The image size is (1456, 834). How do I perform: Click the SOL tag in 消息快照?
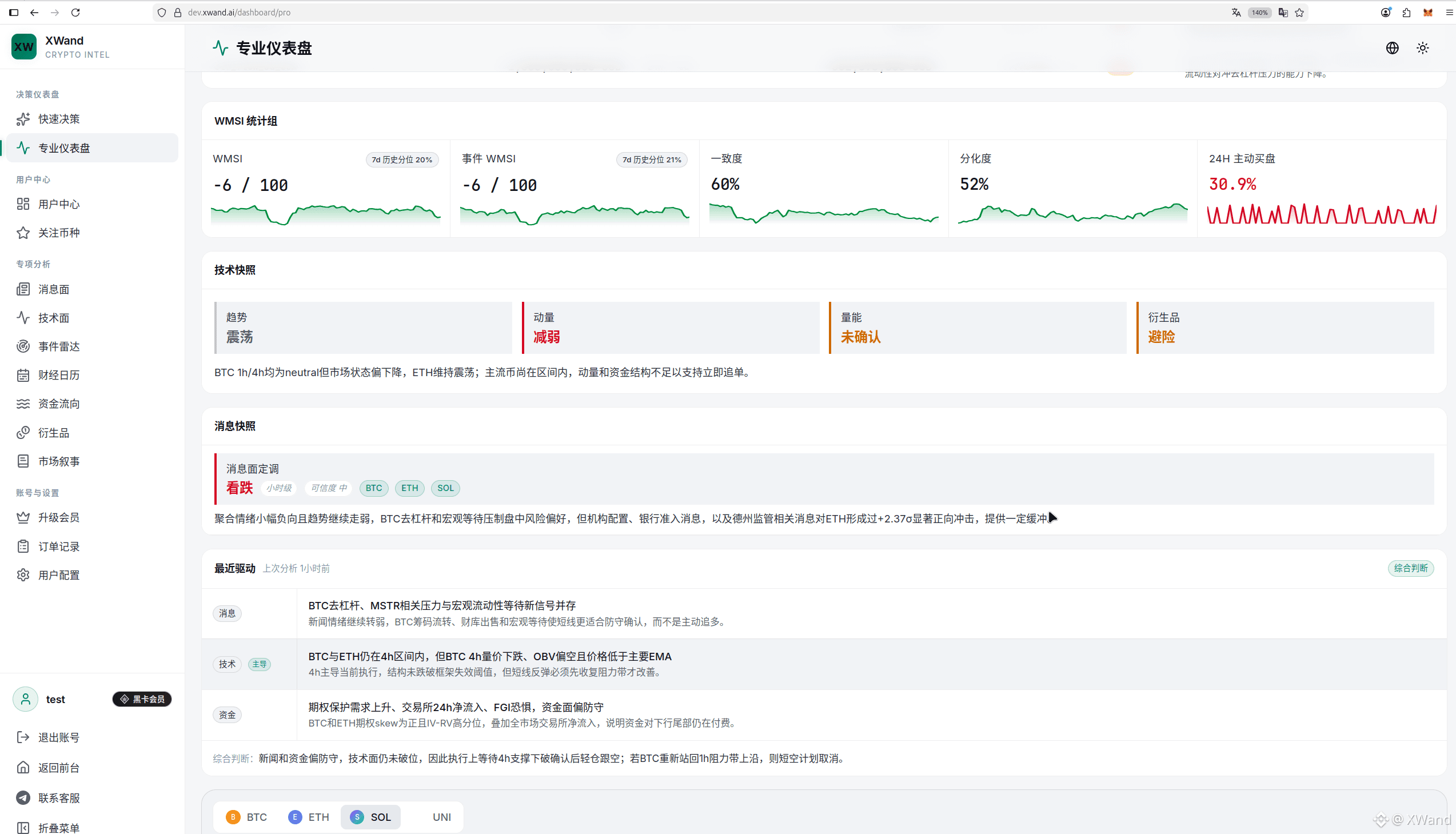pos(446,488)
